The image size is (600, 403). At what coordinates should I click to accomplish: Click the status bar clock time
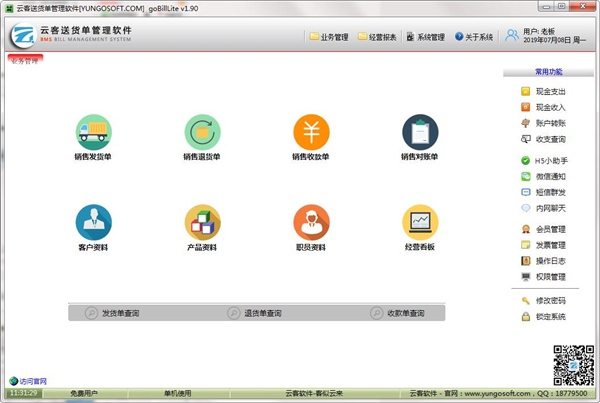pos(23,393)
